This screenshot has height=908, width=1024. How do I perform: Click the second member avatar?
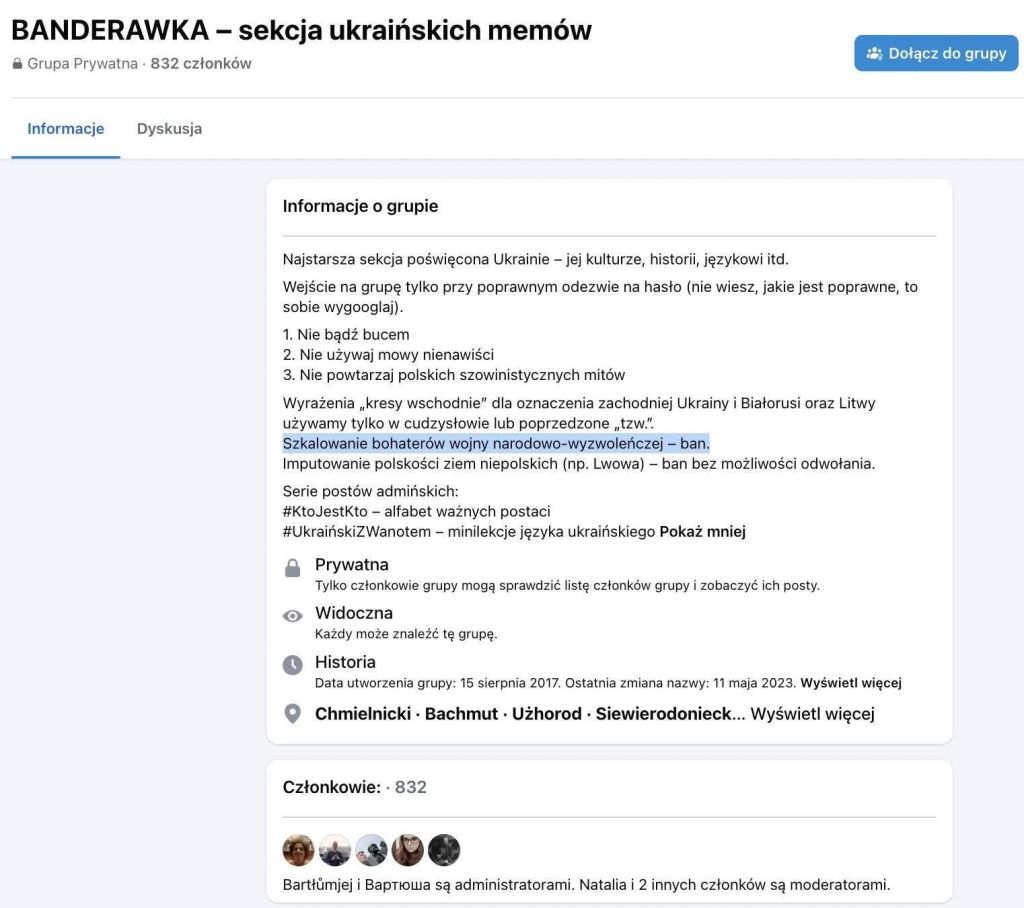point(335,850)
